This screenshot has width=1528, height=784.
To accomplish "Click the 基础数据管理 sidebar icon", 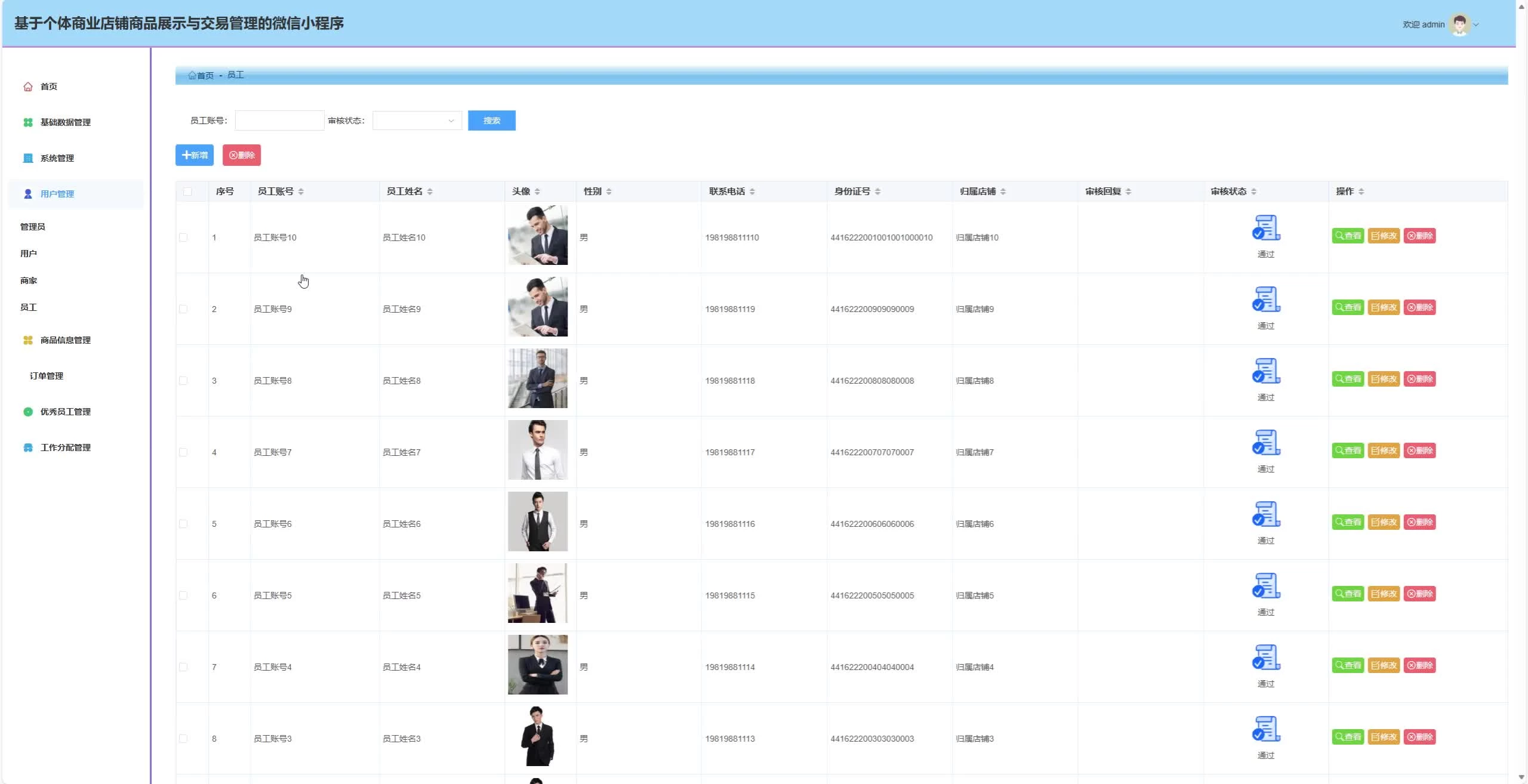I will pyautogui.click(x=28, y=122).
